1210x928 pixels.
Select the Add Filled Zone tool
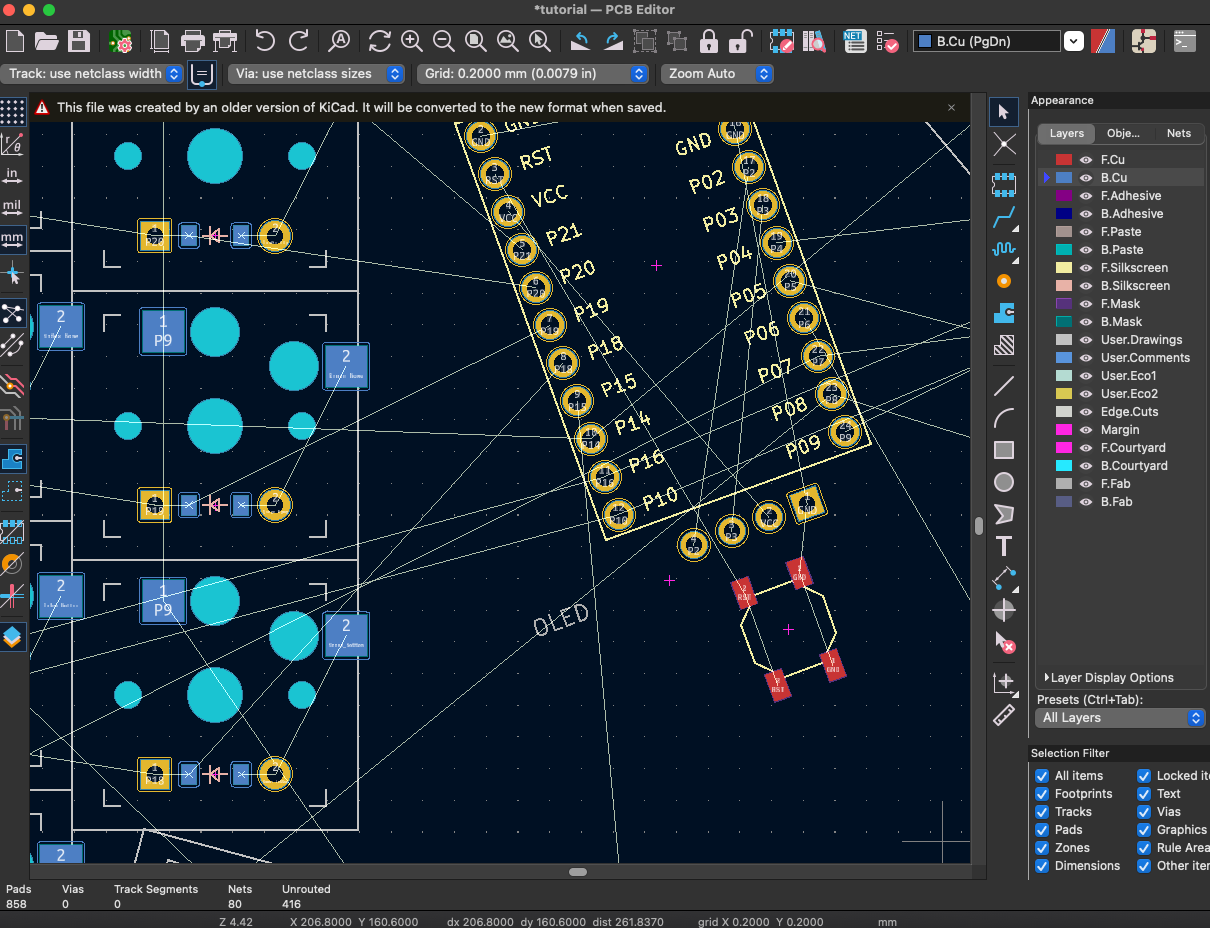click(1004, 313)
